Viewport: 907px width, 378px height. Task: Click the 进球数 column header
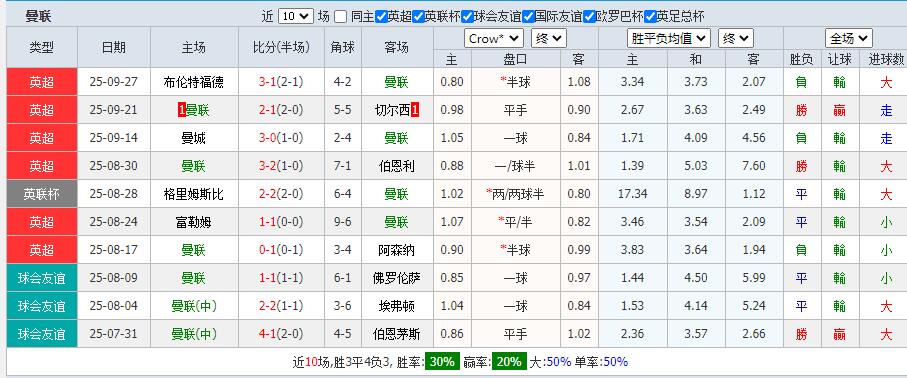coord(886,59)
